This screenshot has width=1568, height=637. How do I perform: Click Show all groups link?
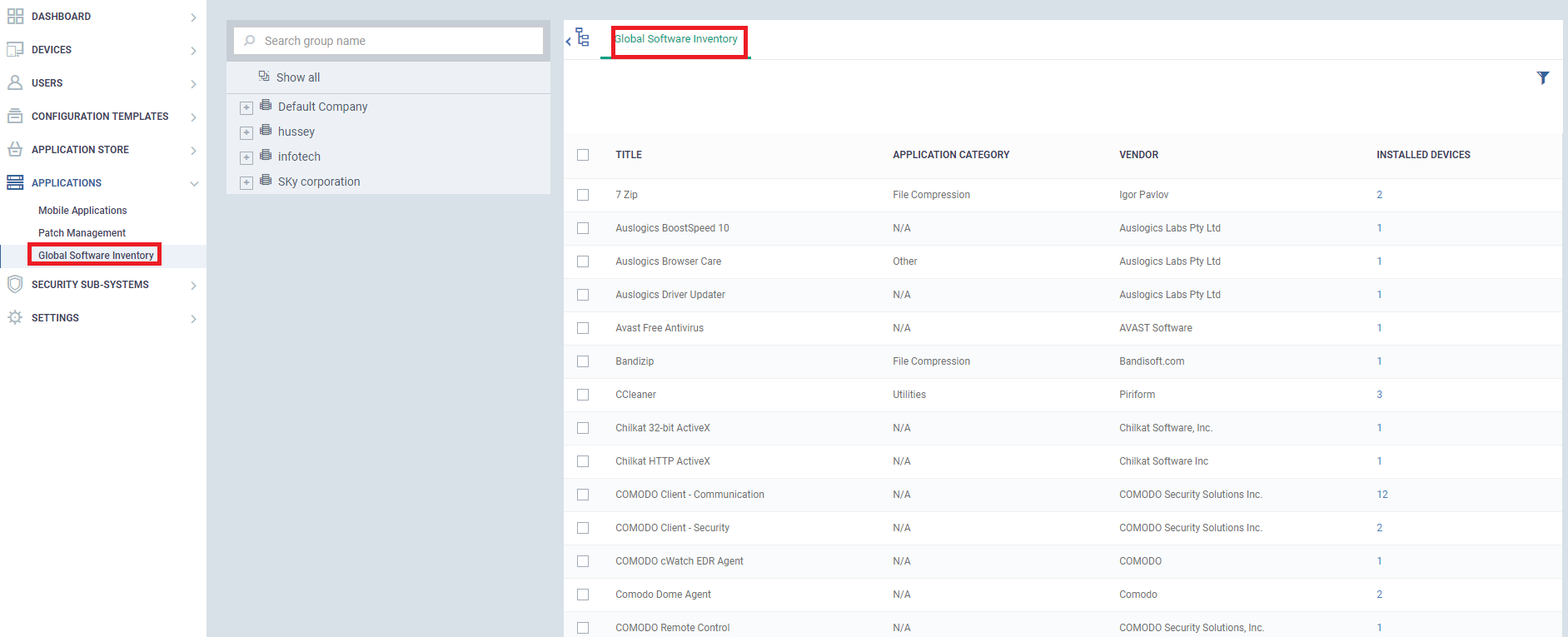[x=298, y=77]
